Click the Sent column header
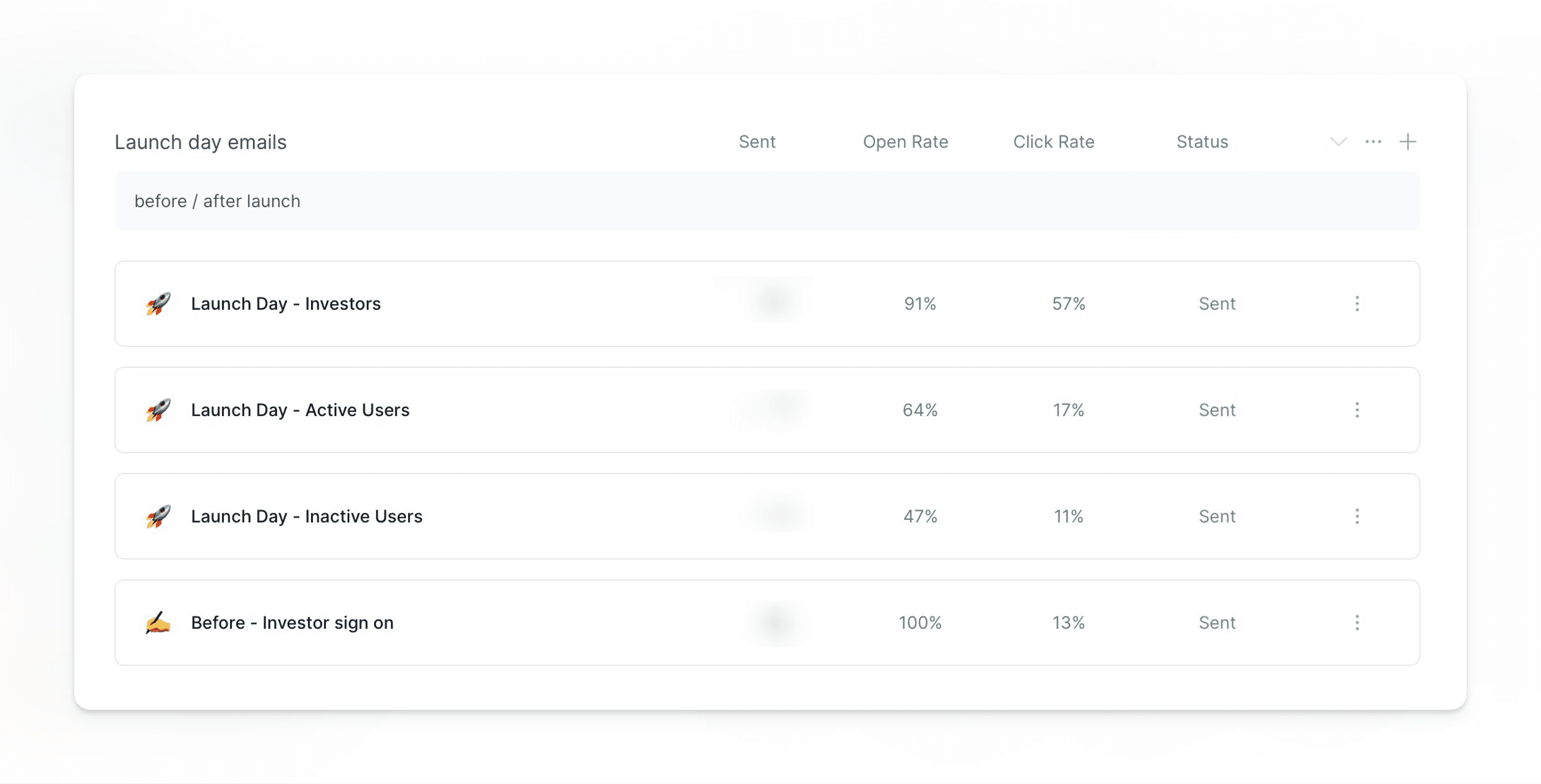Screen dimensions: 1541x784 click(x=757, y=142)
